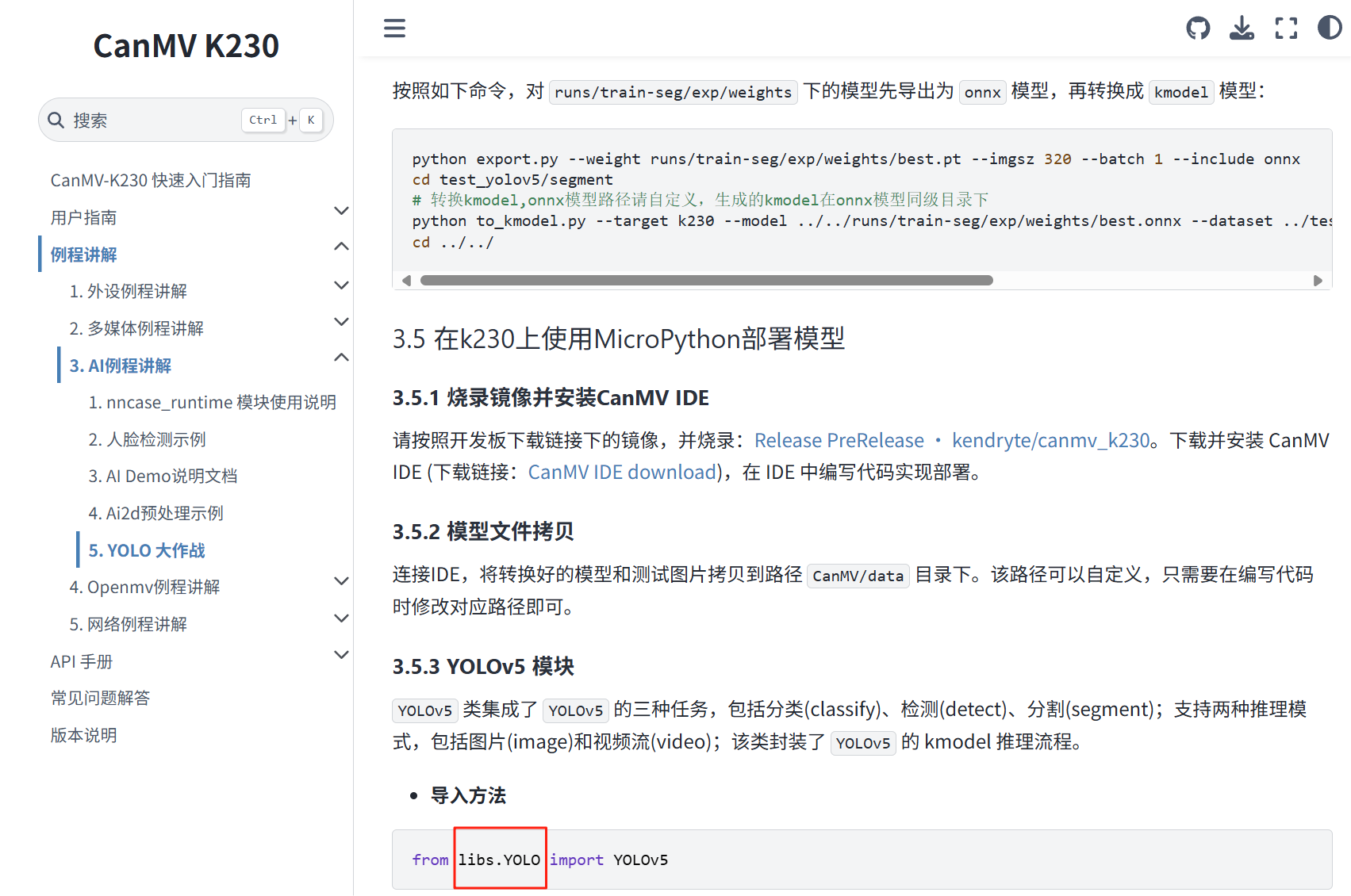Click the magnifier search icon
The width and height of the screenshot is (1351, 896).
pos(56,121)
